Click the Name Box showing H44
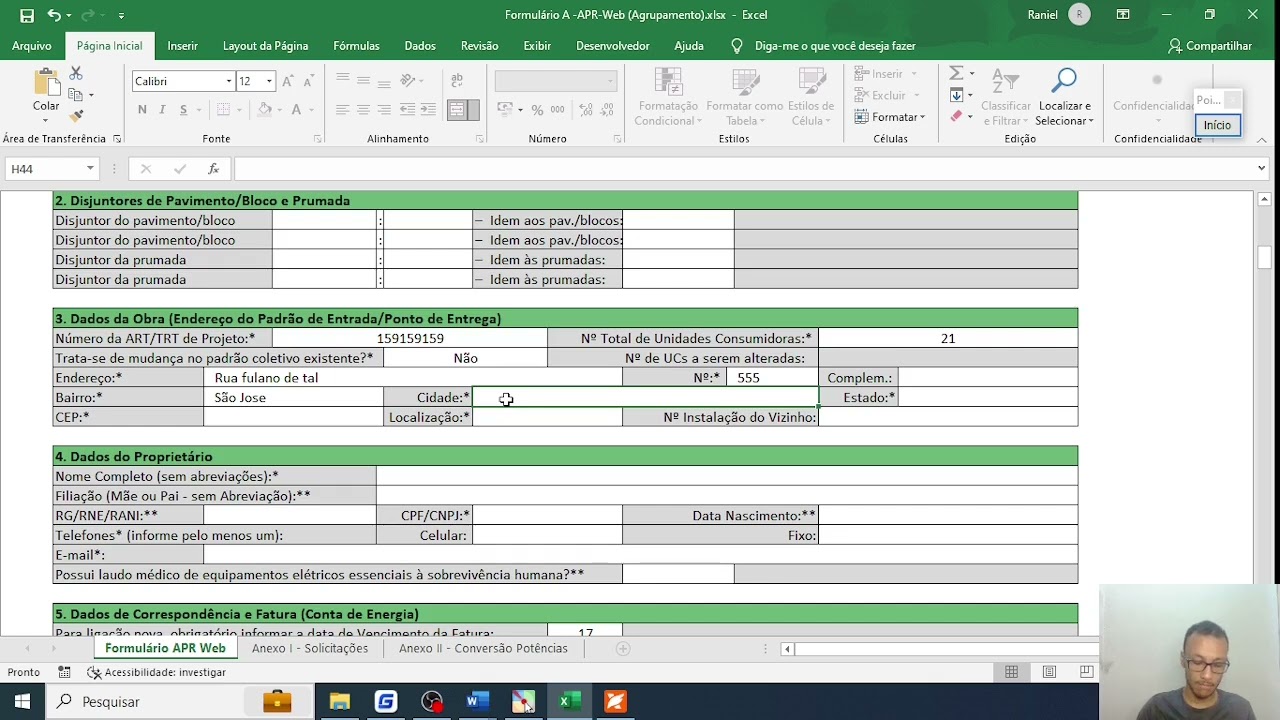 click(x=51, y=169)
